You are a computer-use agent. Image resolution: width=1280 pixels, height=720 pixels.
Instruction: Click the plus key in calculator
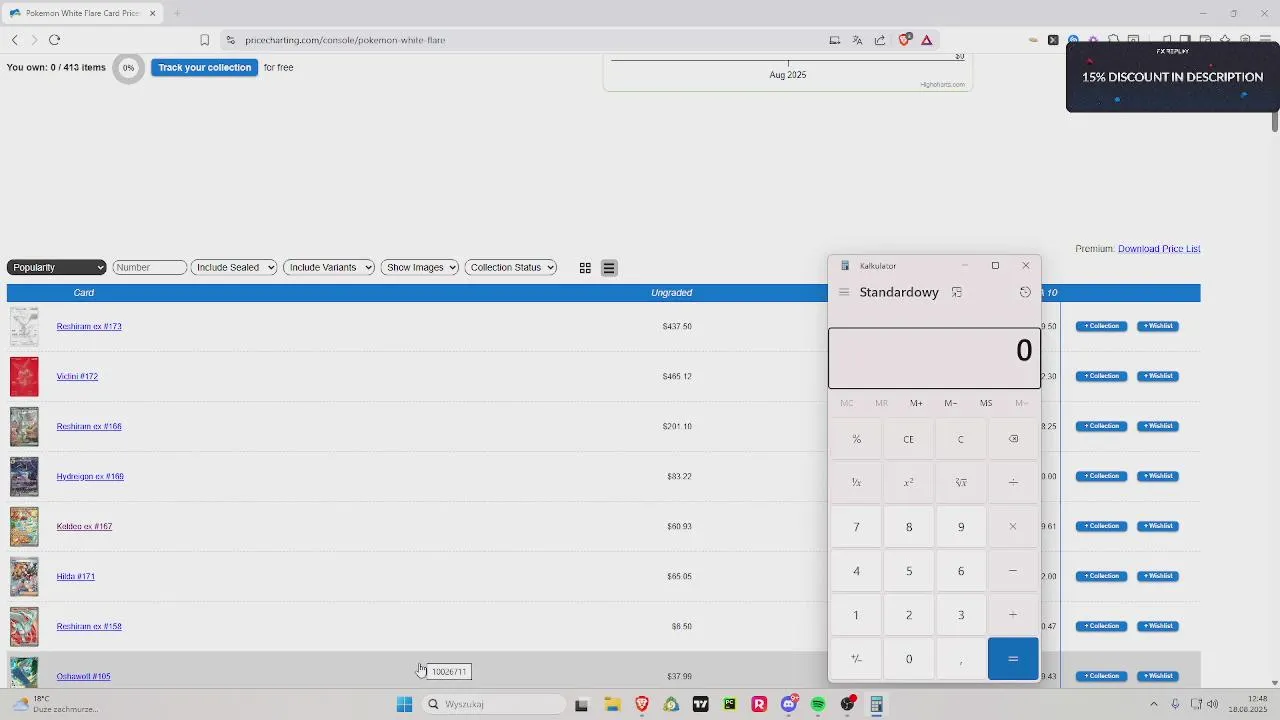click(1013, 615)
